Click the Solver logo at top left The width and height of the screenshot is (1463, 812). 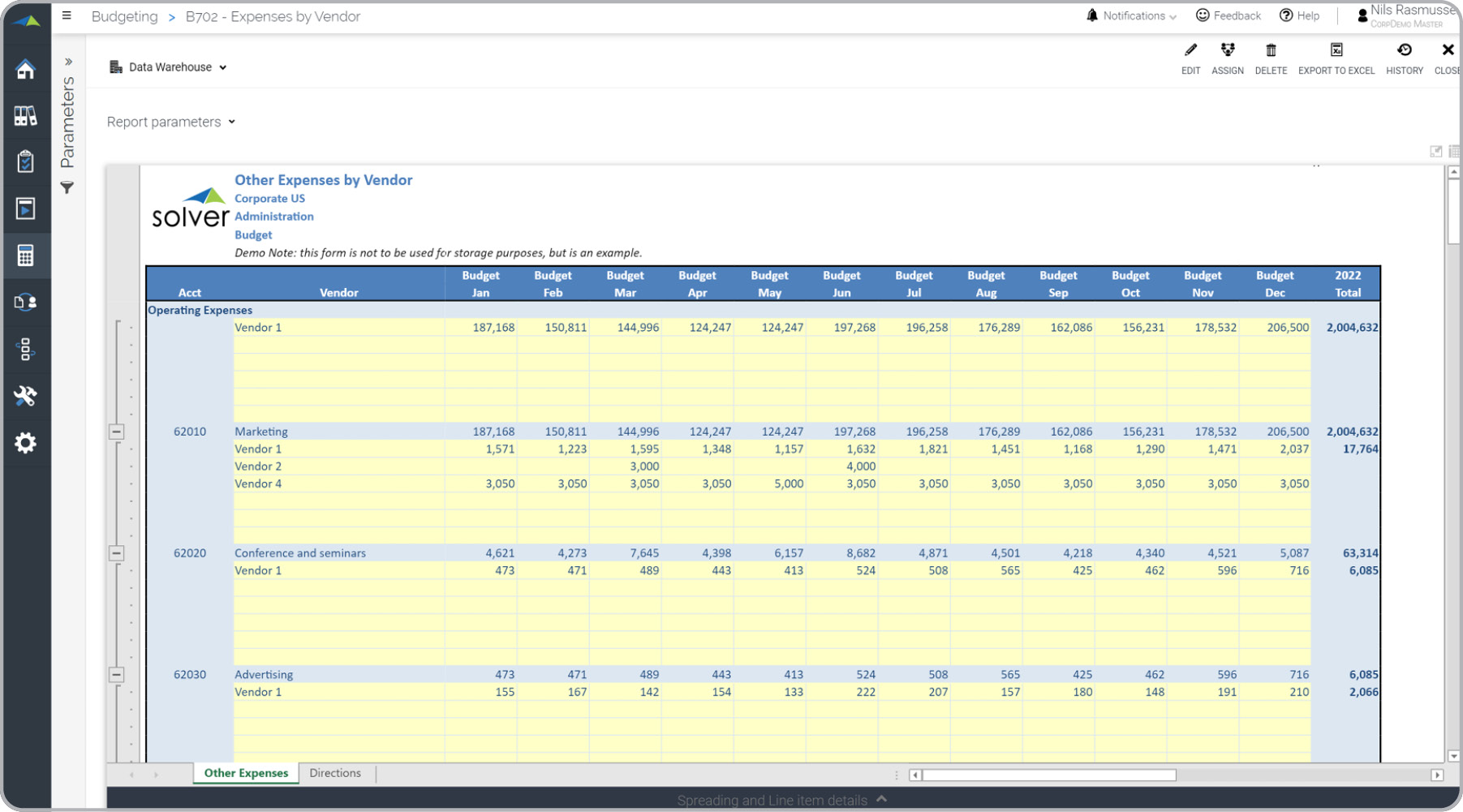(27, 20)
